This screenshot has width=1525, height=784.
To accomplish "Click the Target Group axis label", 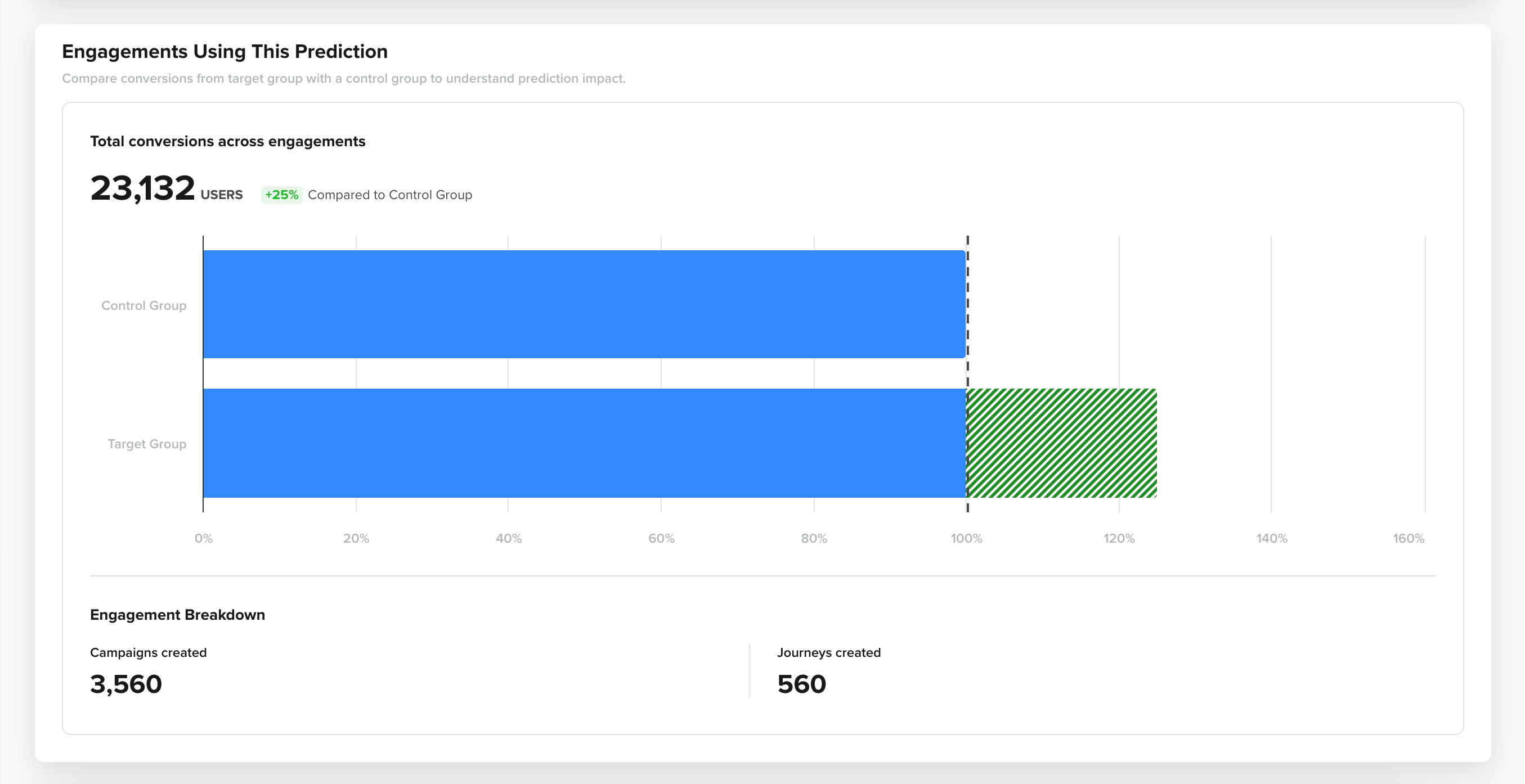I will pos(146,443).
